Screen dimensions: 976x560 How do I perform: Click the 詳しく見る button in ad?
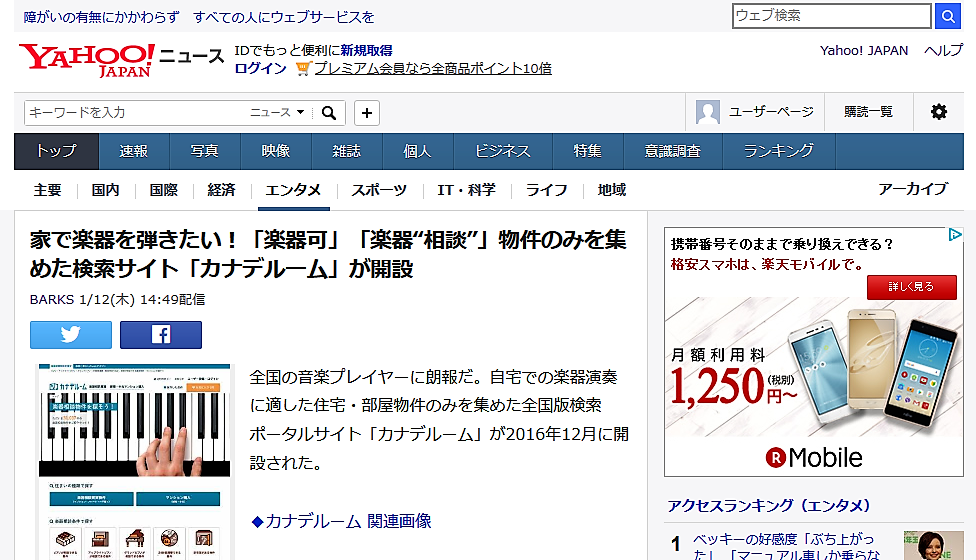click(911, 286)
